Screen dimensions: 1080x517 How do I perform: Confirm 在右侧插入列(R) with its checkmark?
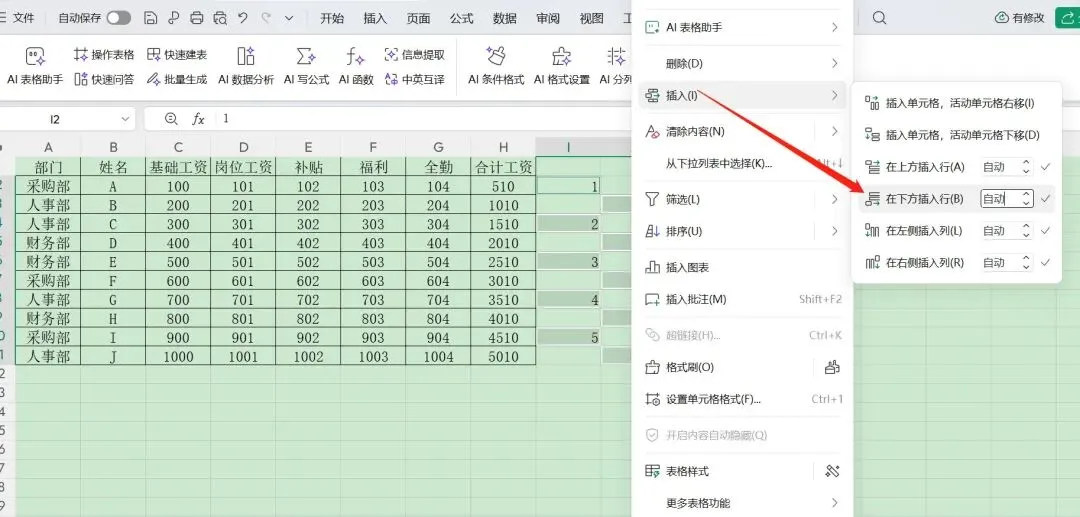click(x=1046, y=262)
